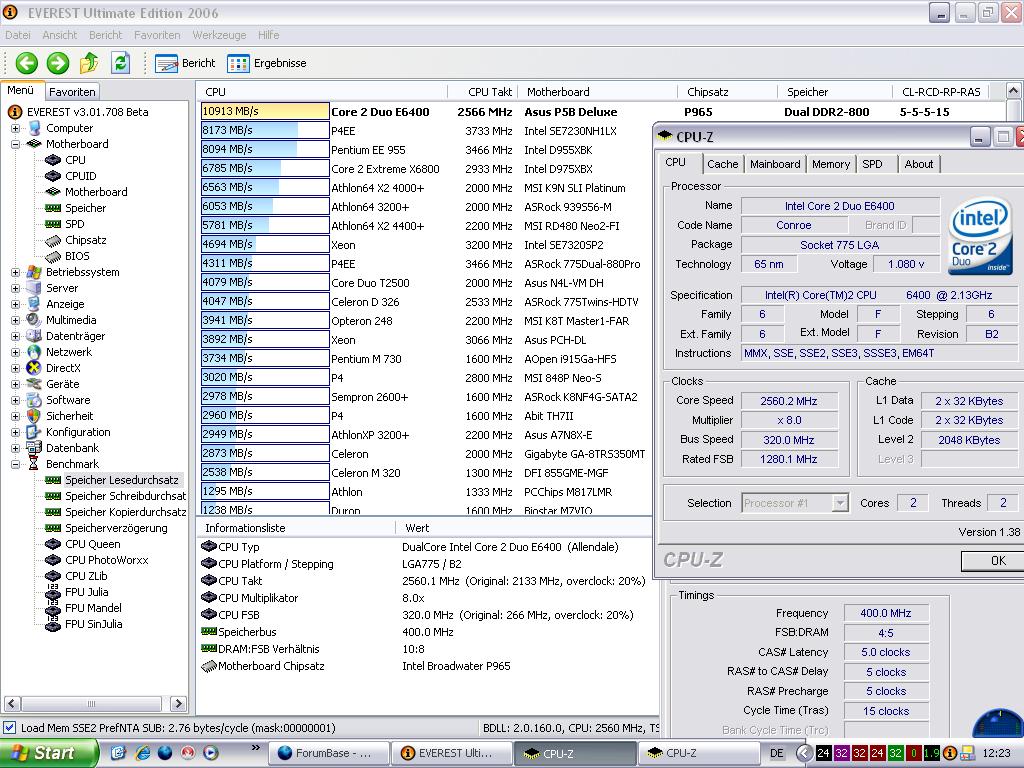Select the DirectX item in the tree
This screenshot has height=768, width=1024.
63,368
